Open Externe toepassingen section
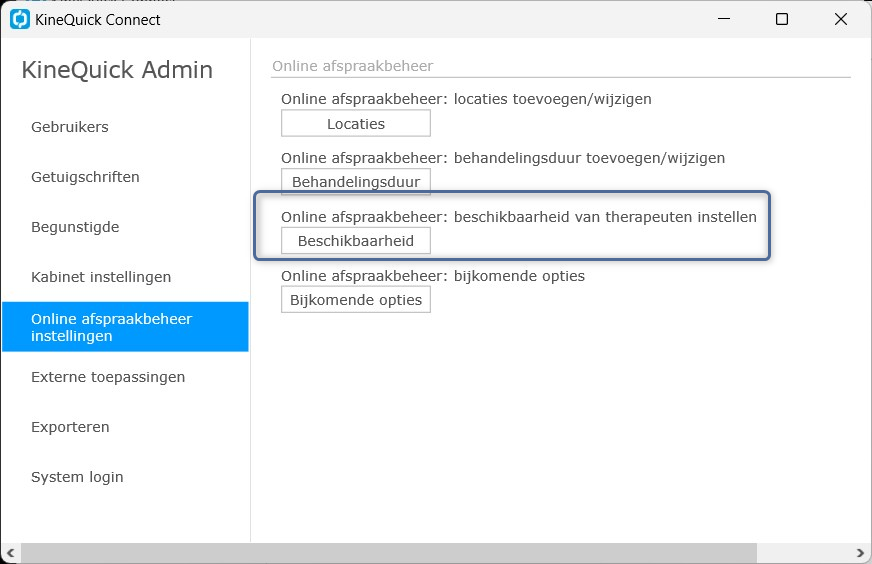Screen dimensions: 872x564 [x=108, y=377]
